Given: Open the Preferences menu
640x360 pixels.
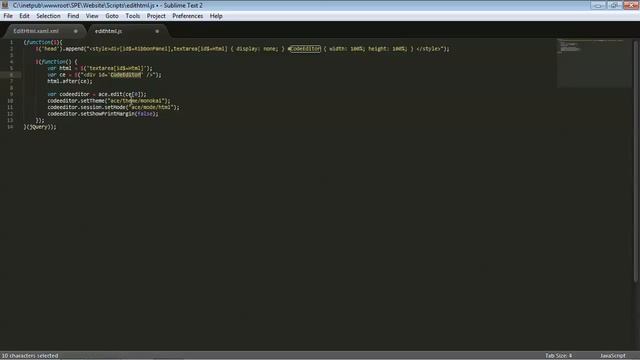Looking at the screenshot, I should (187, 16).
